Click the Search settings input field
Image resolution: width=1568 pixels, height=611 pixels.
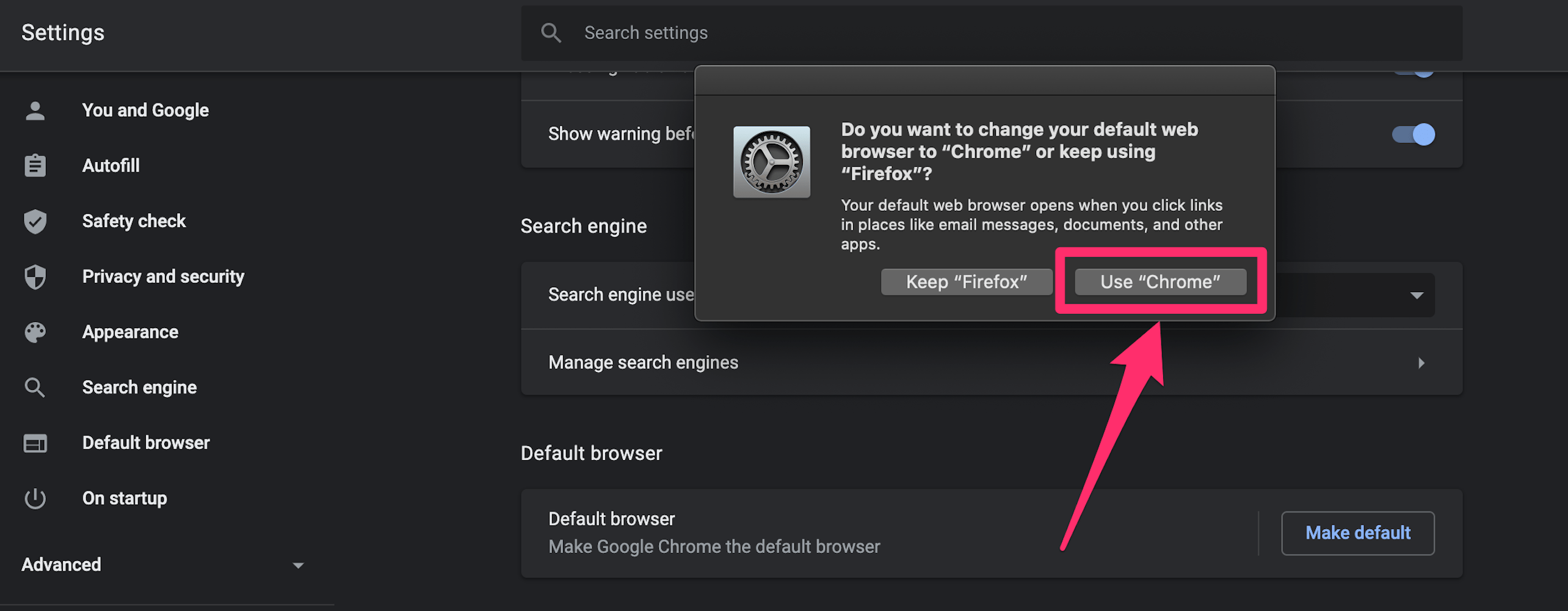pyautogui.click(x=992, y=33)
